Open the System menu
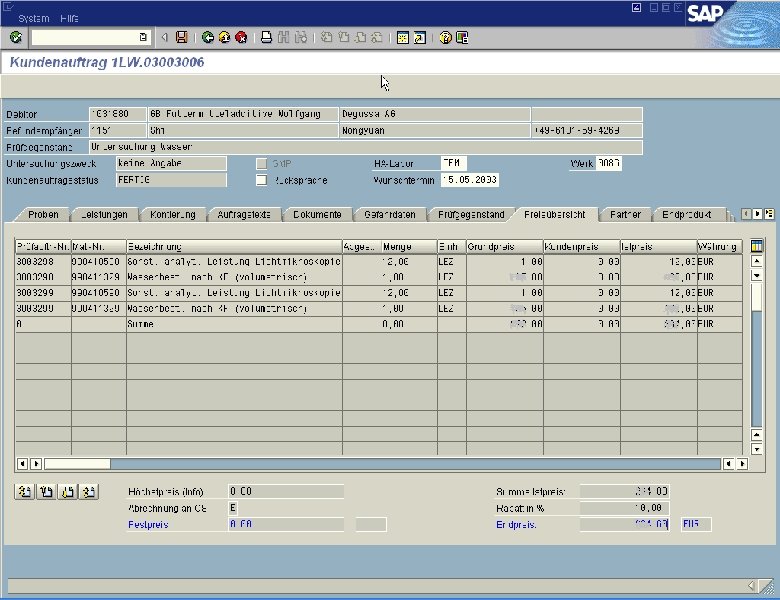This screenshot has height=600, width=780. click(34, 18)
